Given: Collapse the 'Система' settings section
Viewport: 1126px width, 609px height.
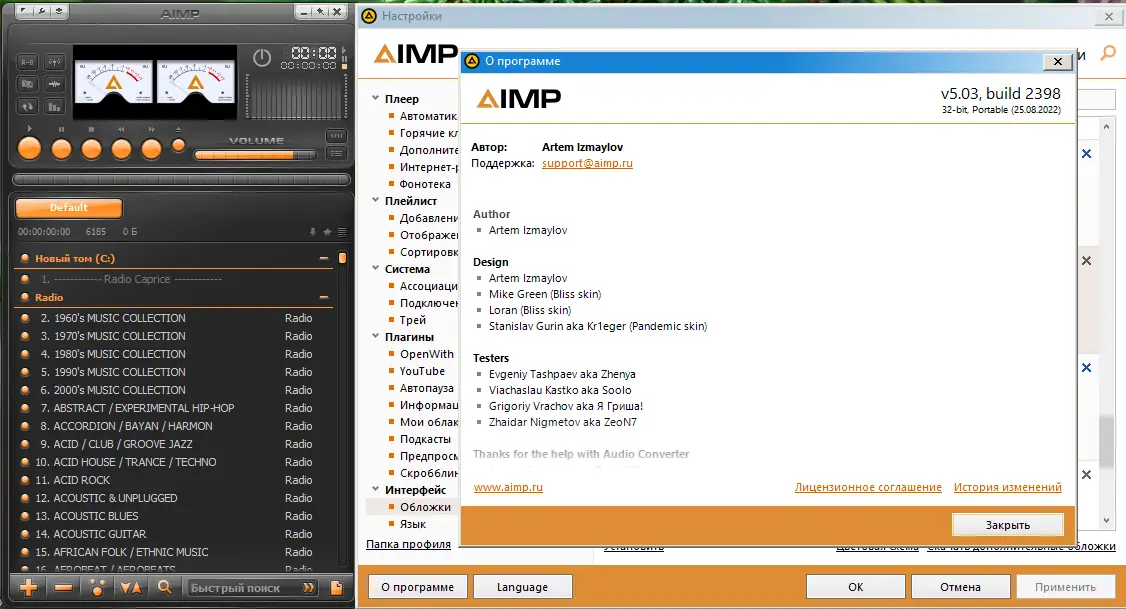Looking at the screenshot, I should 376,268.
